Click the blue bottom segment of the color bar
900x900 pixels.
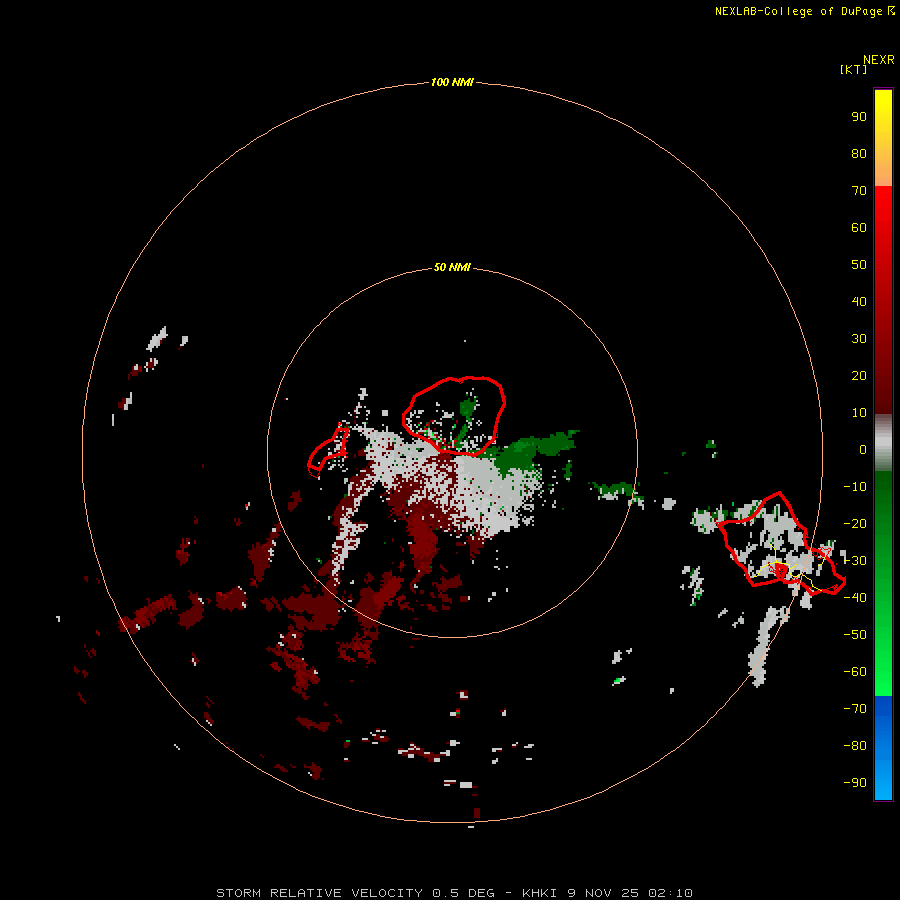(883, 748)
